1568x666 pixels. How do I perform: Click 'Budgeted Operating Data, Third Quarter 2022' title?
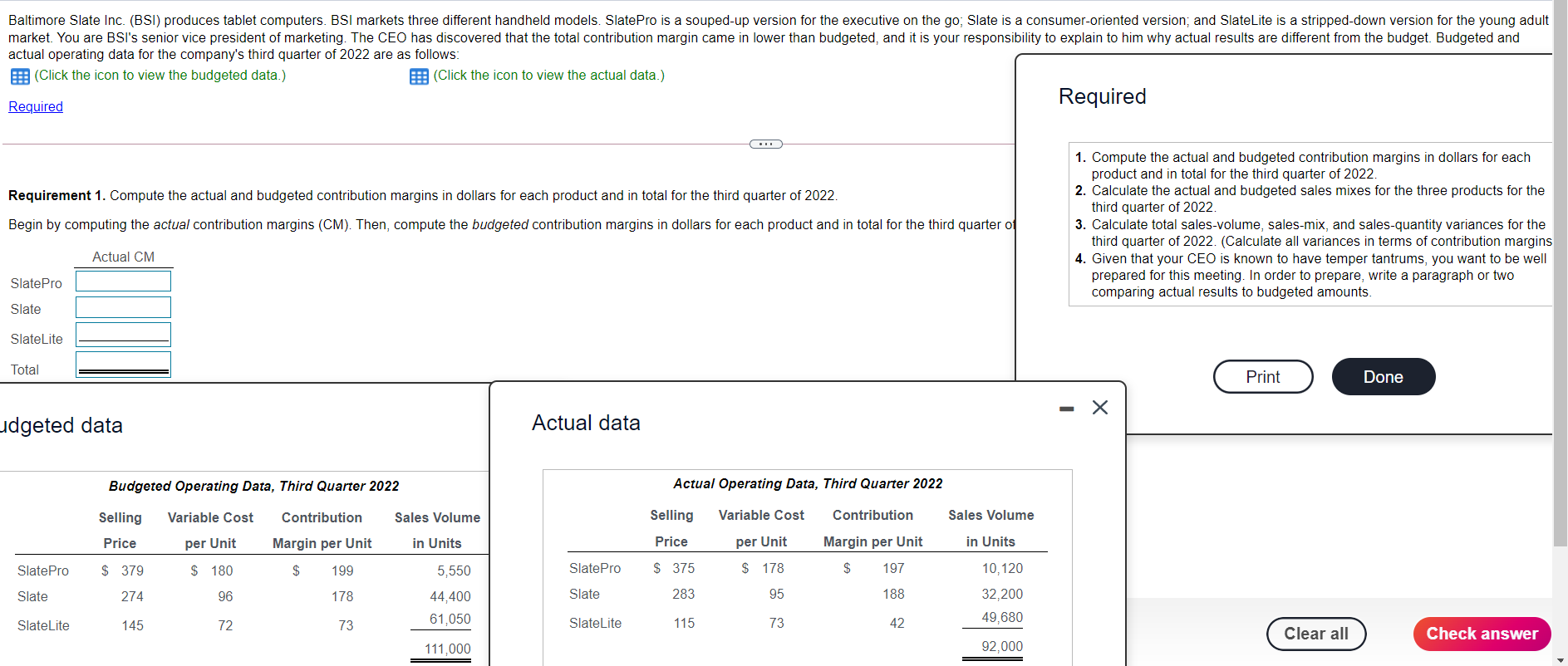(254, 486)
